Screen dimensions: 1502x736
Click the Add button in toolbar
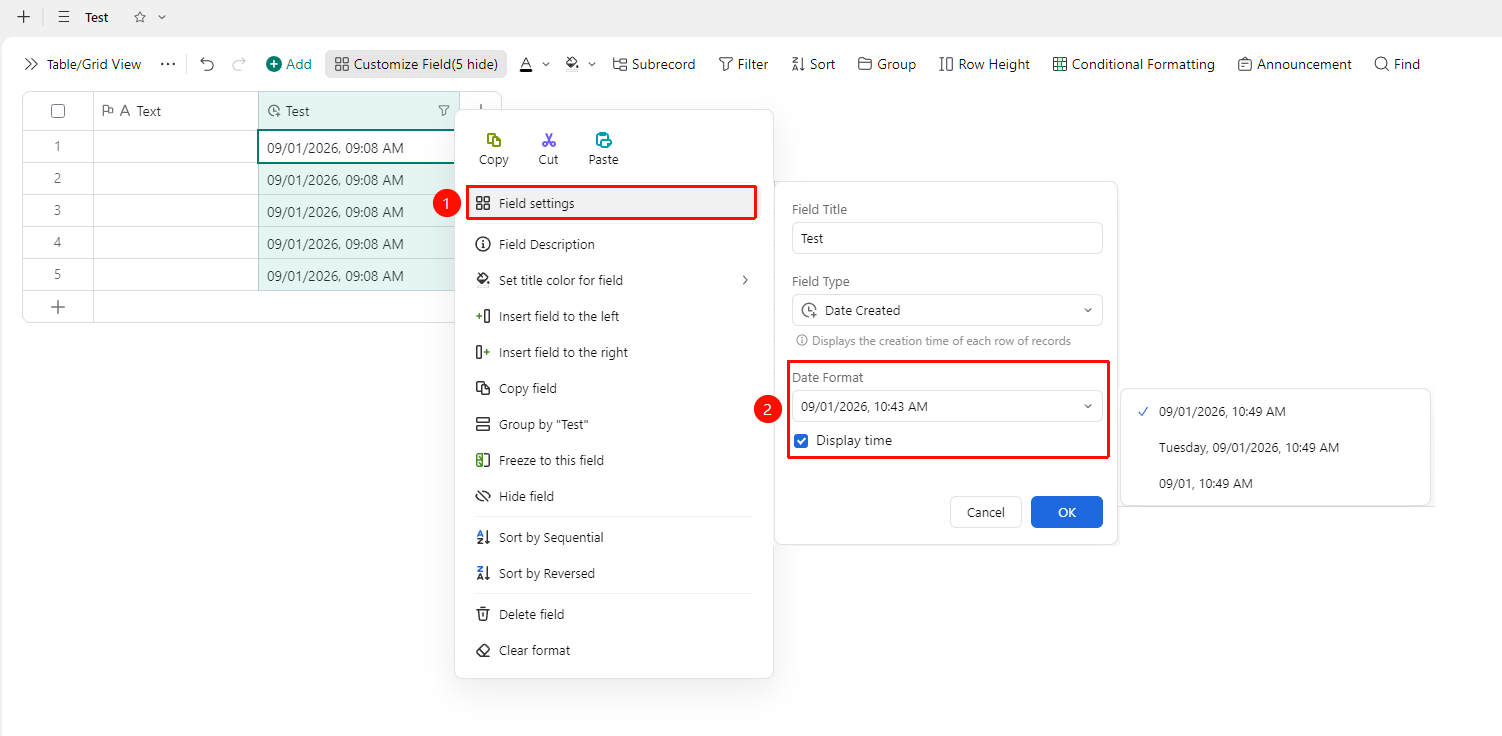289,64
